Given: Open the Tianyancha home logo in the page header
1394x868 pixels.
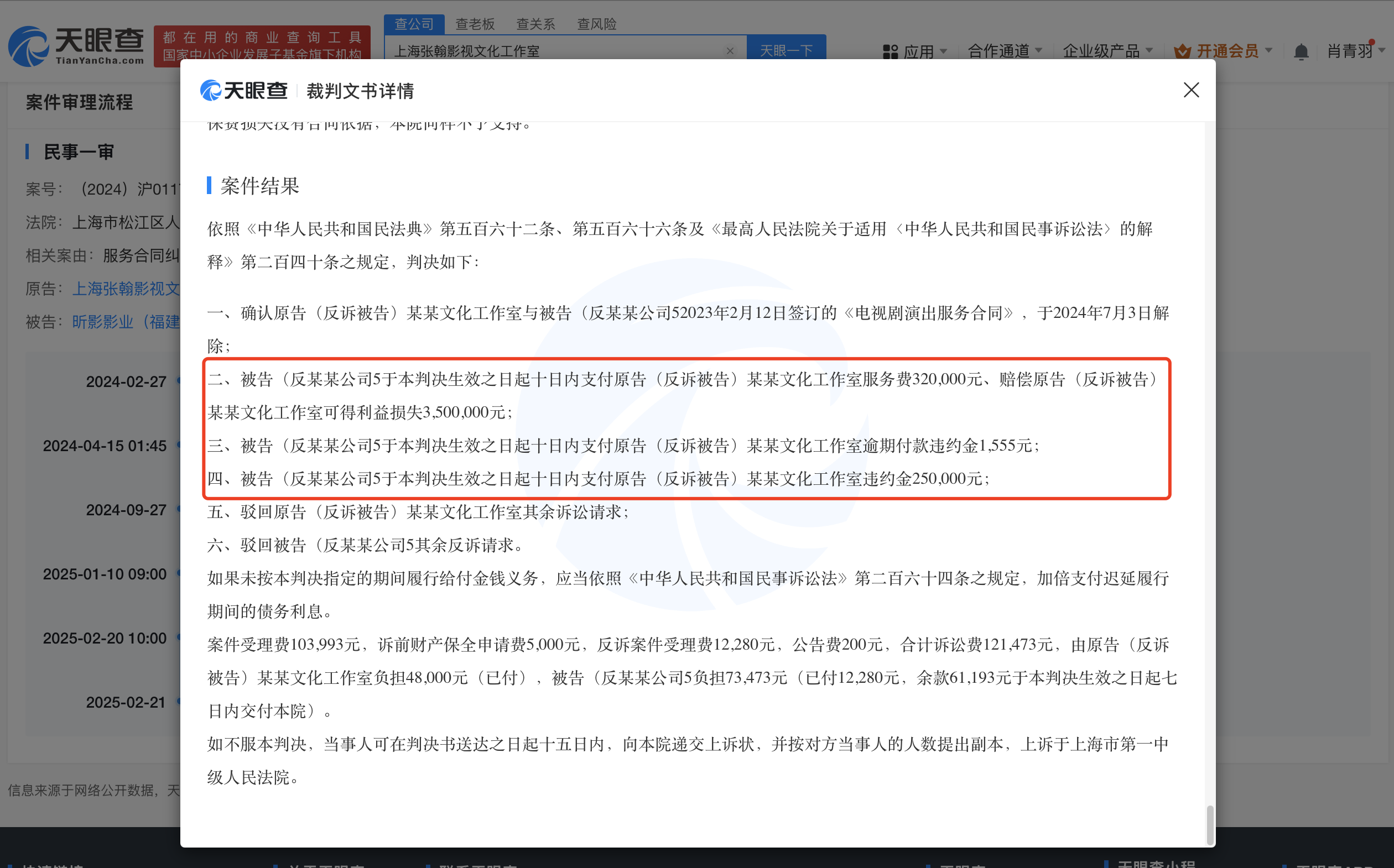Looking at the screenshot, I should tap(76, 46).
